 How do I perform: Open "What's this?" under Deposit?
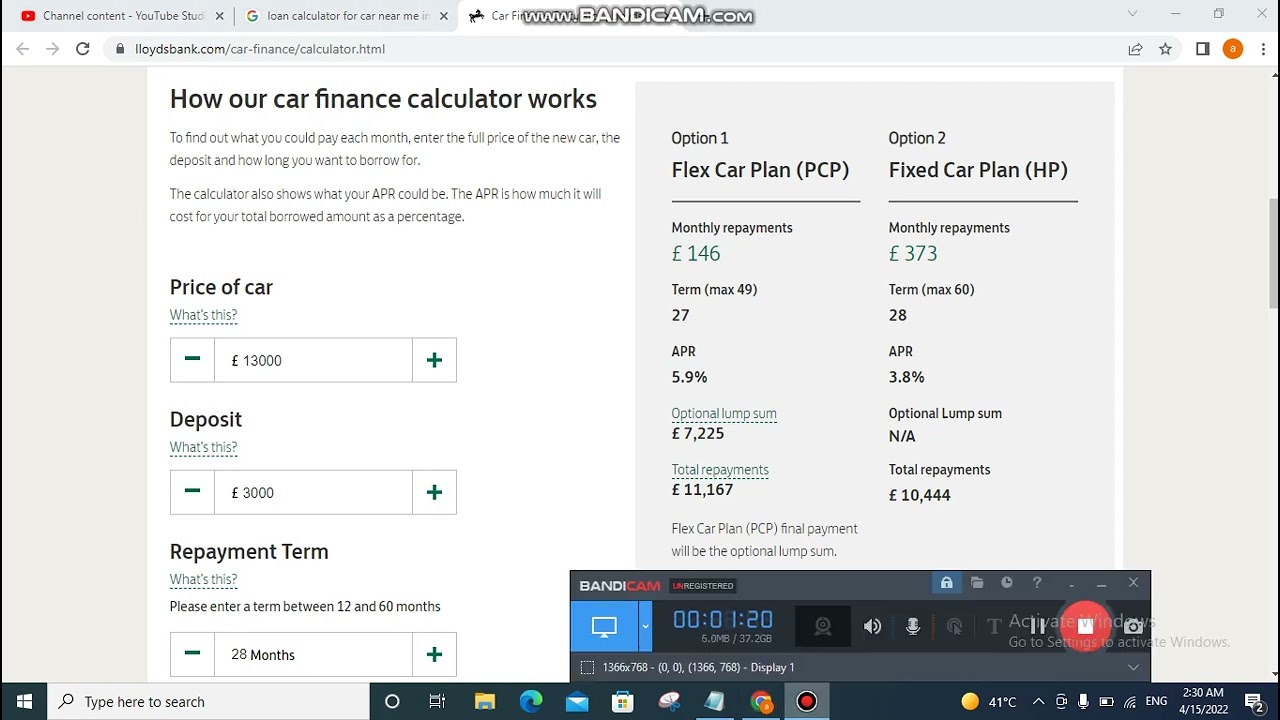point(203,447)
